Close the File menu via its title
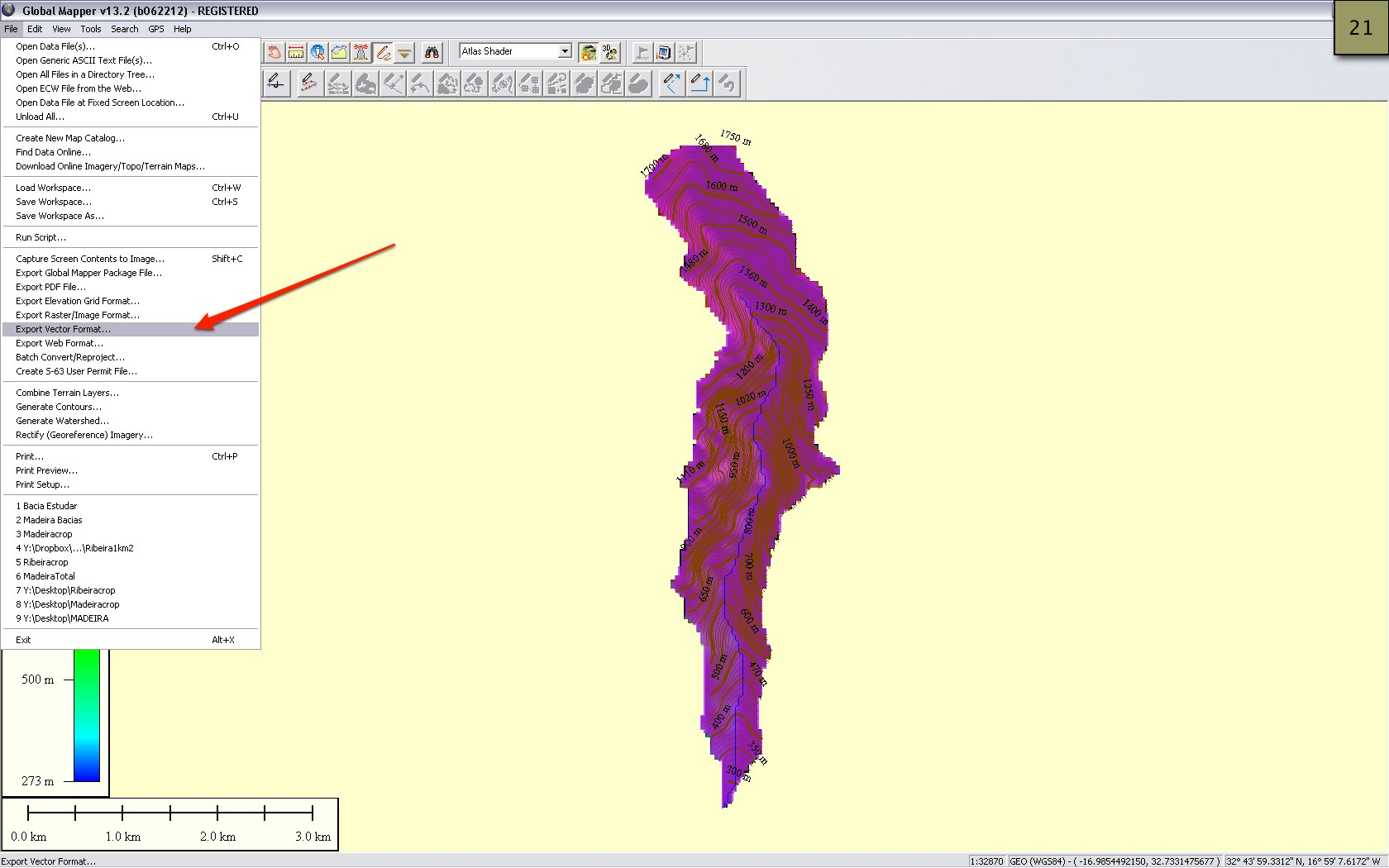This screenshot has width=1389, height=868. (11, 29)
